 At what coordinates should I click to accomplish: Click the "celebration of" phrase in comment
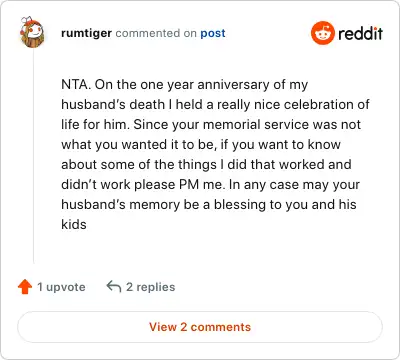pos(326,104)
